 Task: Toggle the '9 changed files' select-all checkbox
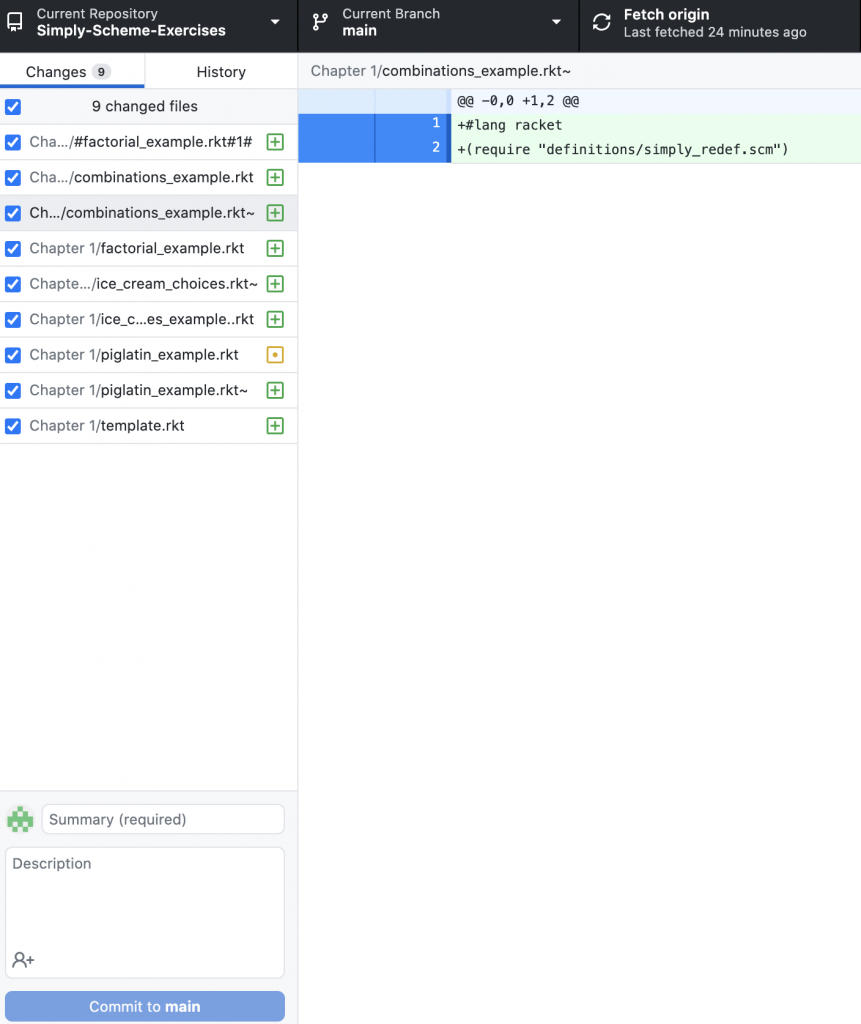(x=13, y=107)
